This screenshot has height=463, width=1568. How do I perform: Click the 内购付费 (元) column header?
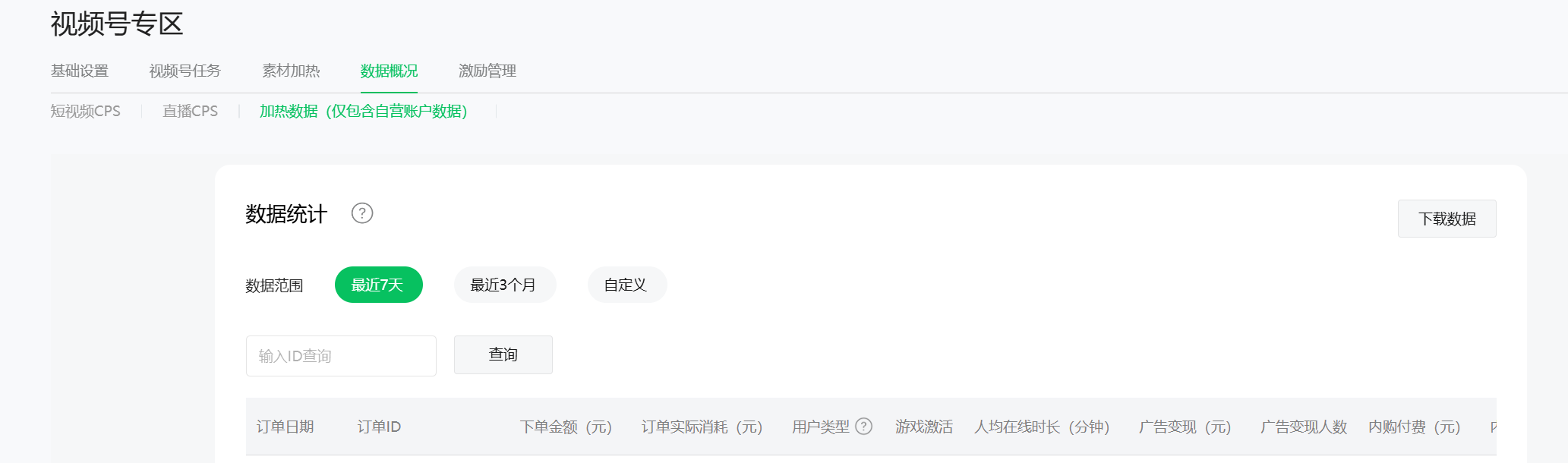click(x=1414, y=427)
